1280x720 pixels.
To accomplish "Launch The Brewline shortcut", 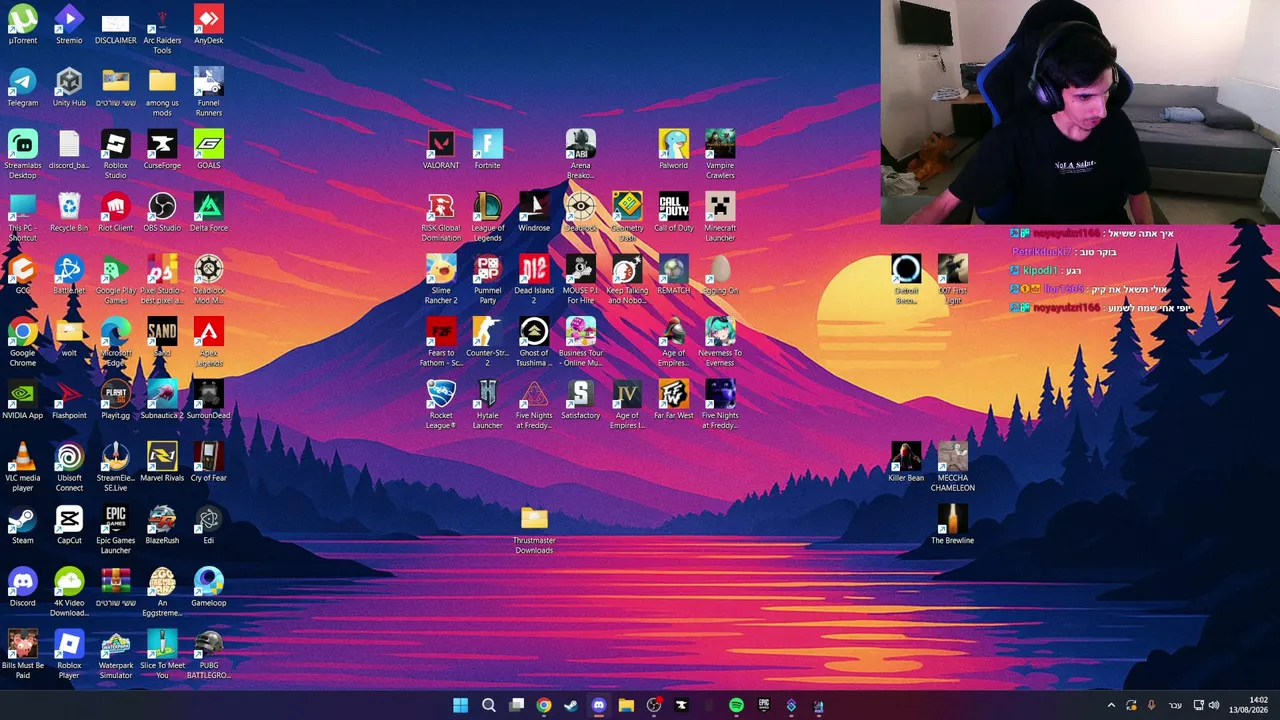I will tap(952, 525).
